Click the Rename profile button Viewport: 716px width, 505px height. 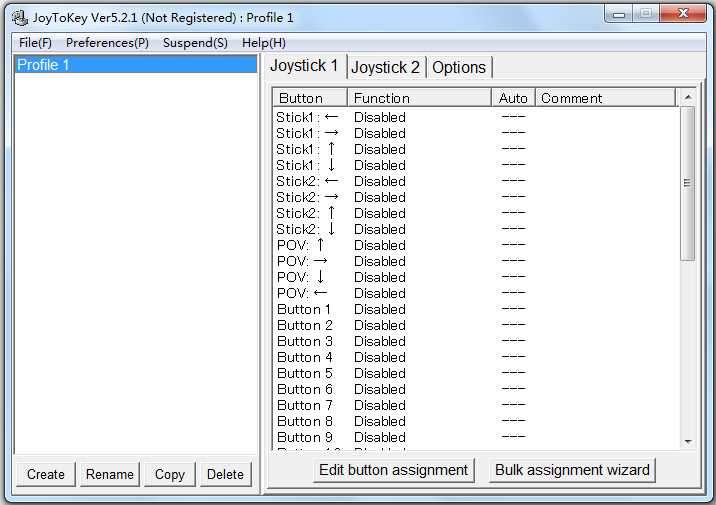(x=110, y=474)
